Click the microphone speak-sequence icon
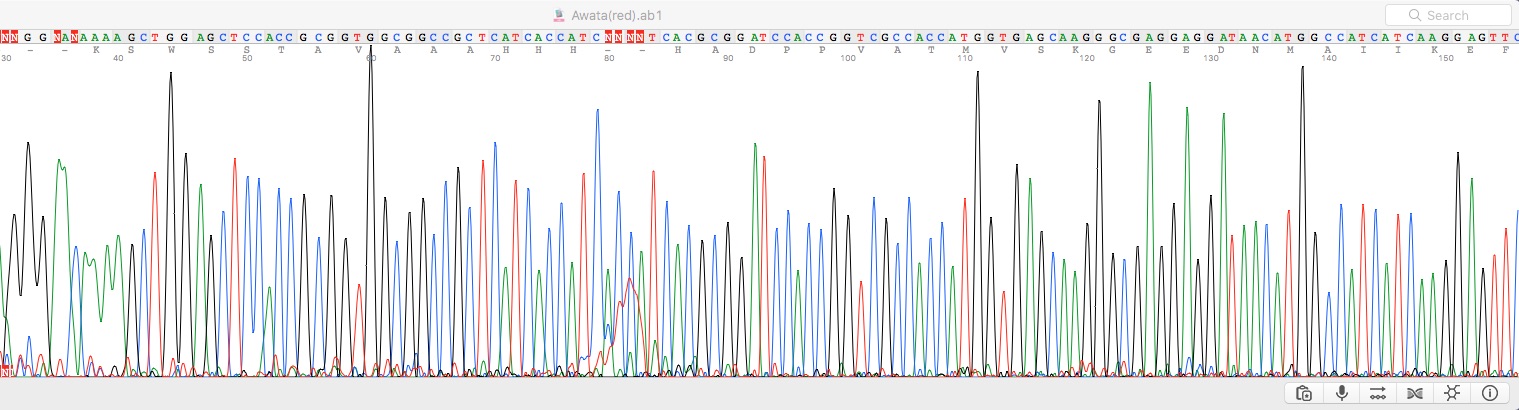This screenshot has width=1519, height=410. (1340, 393)
